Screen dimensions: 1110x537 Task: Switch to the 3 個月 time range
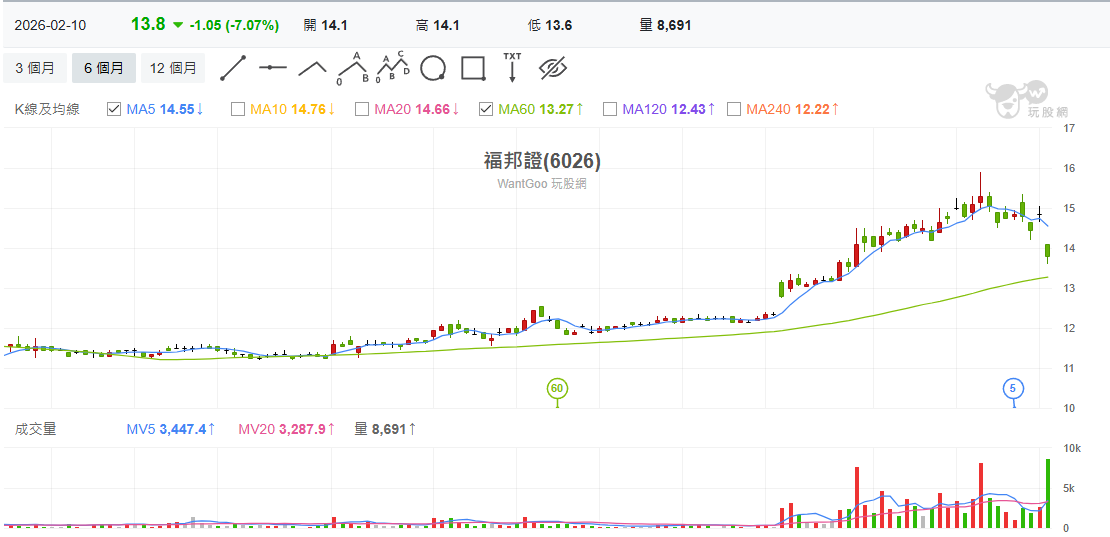(35, 68)
